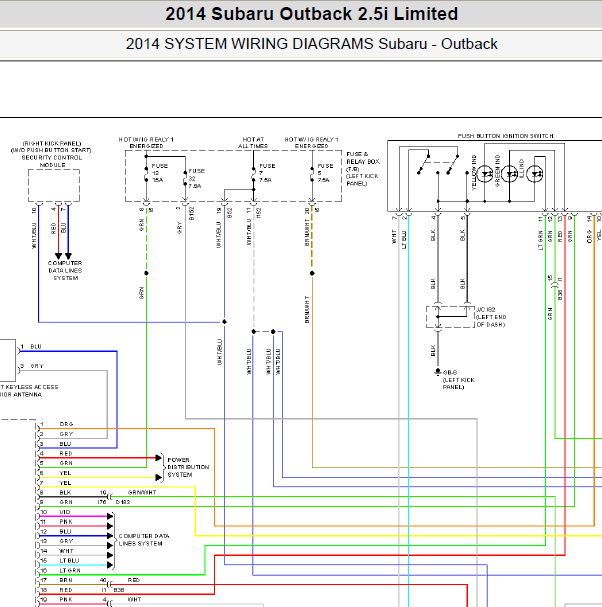
Task: Click connector pin row '3 BLU'
Action: point(57,444)
